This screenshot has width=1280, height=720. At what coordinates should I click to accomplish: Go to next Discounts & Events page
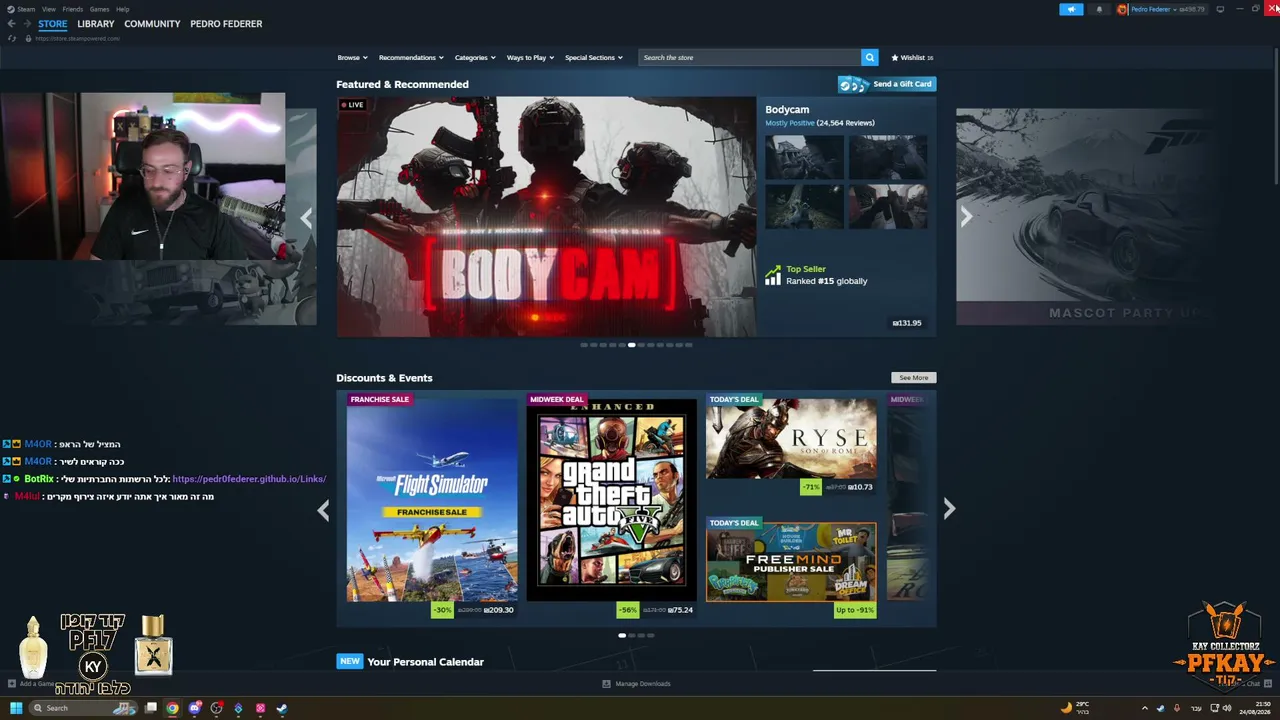(x=949, y=510)
